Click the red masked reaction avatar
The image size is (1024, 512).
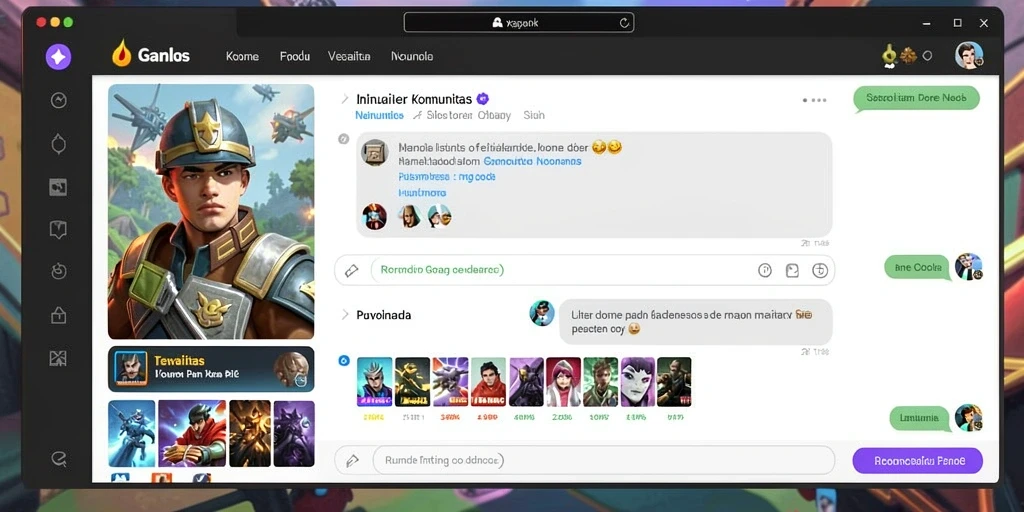pos(375,216)
